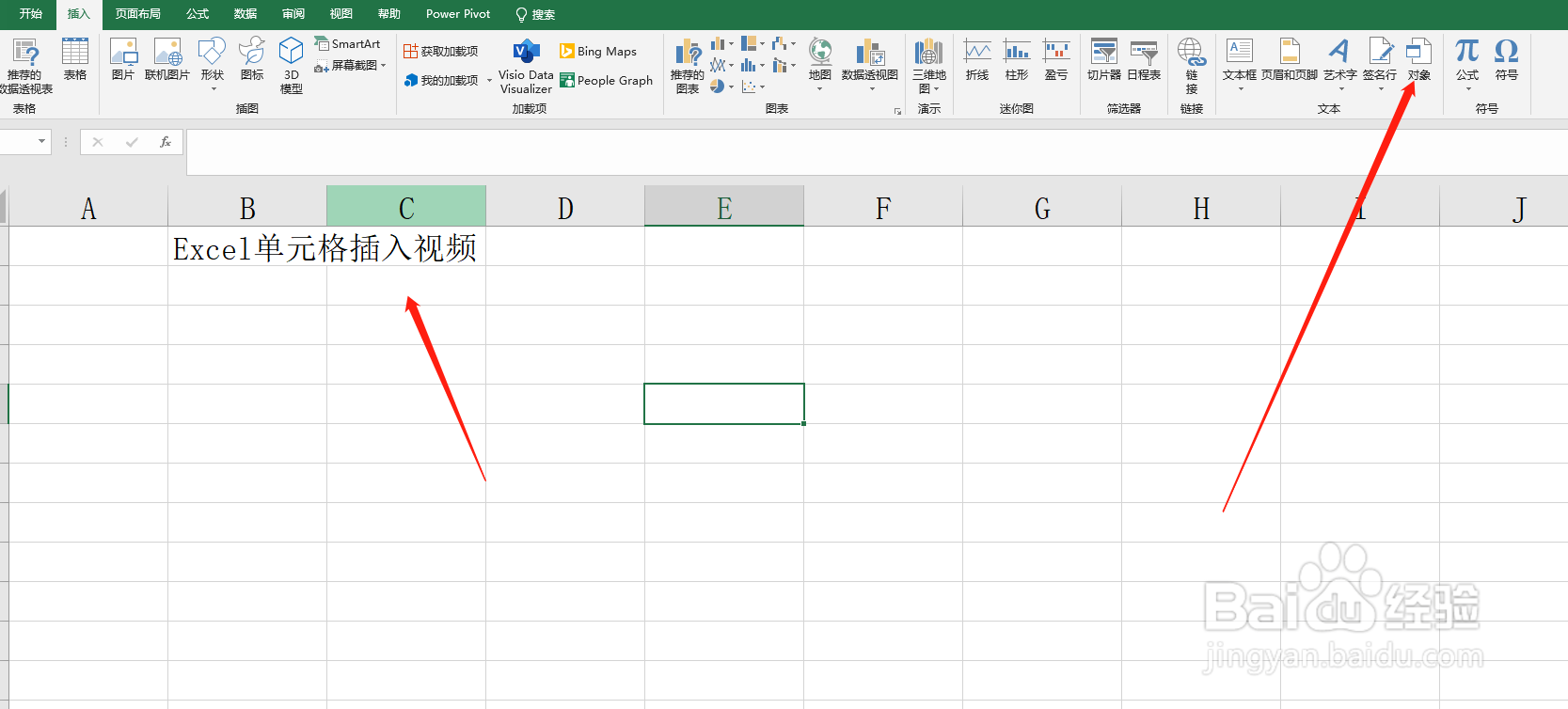
Task: Click the formula bar confirm checkmark
Action: pos(132,142)
